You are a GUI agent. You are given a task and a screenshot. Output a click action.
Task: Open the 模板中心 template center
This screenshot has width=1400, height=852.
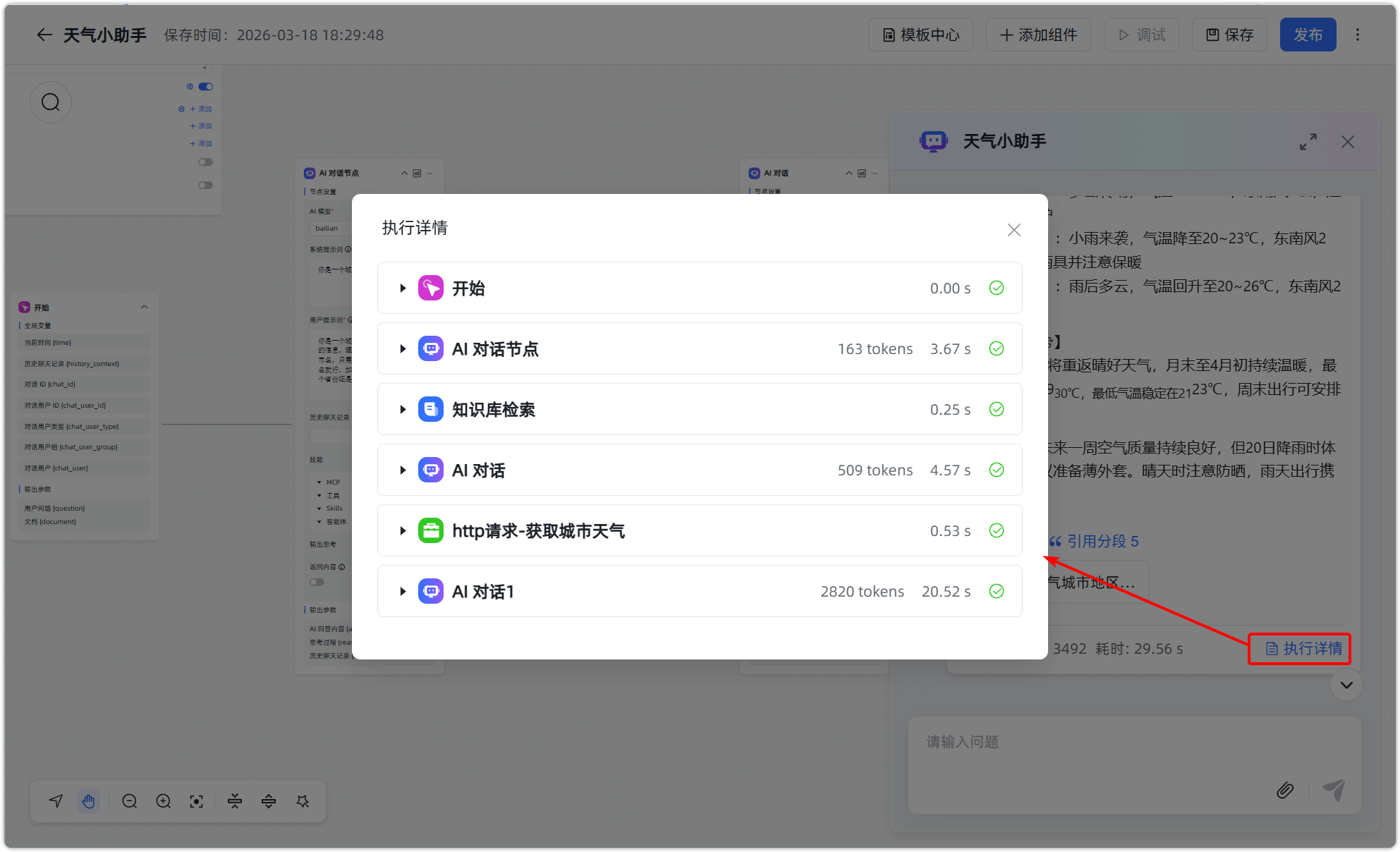coord(920,34)
